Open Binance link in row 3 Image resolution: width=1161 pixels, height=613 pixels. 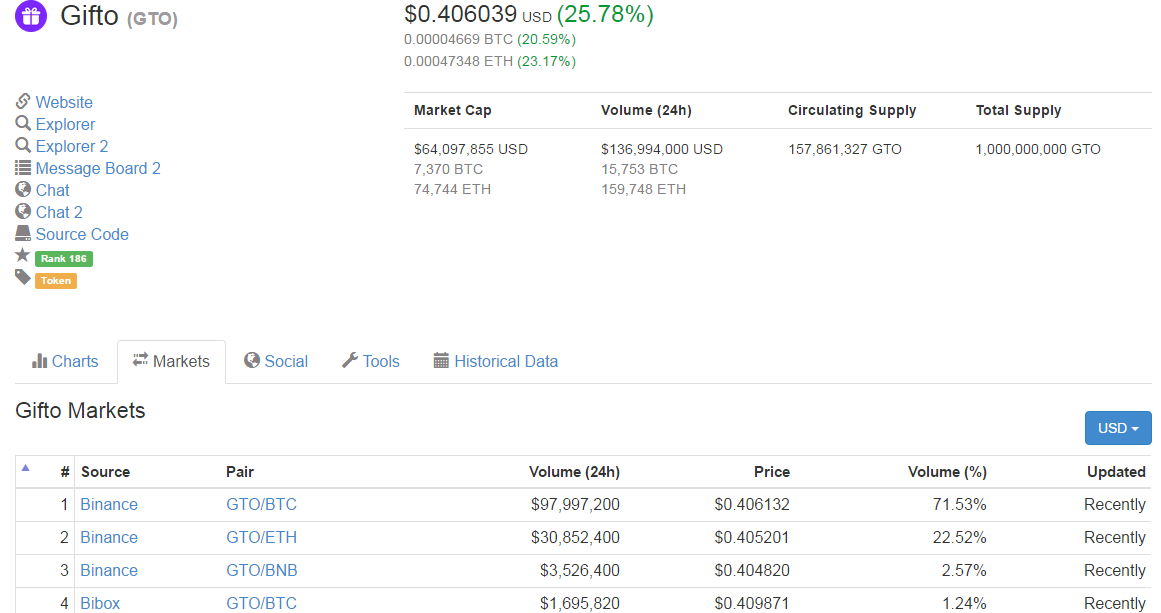(109, 570)
